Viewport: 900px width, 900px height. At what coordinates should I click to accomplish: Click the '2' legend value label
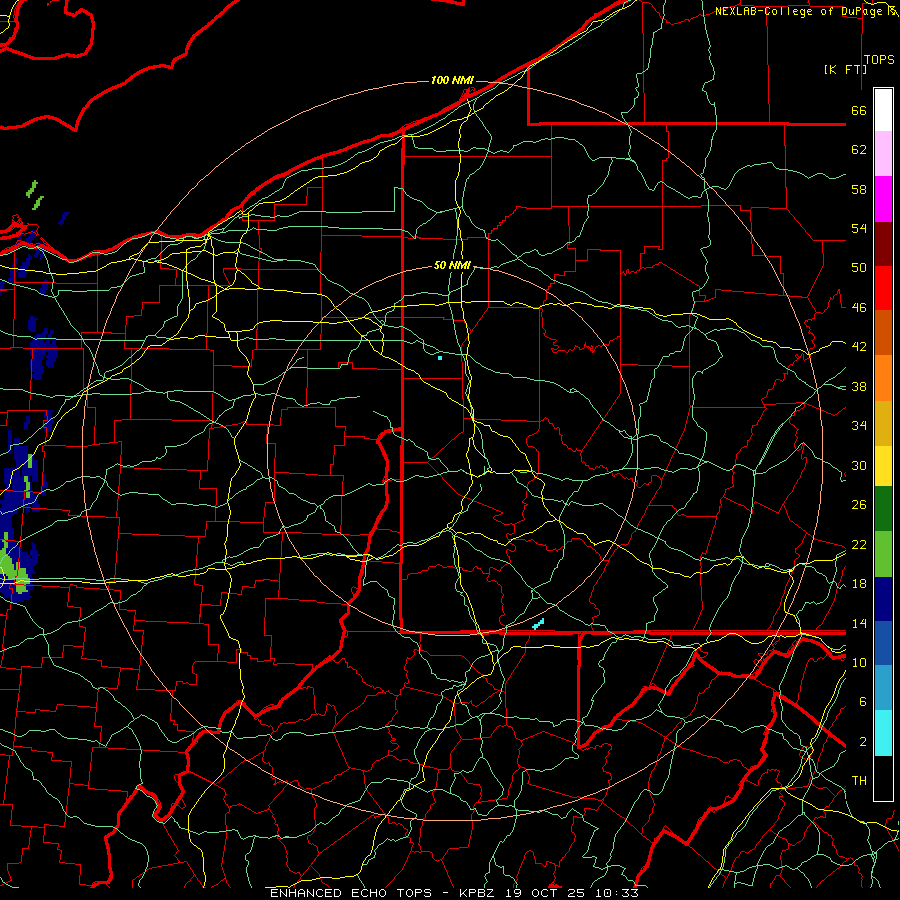(x=863, y=742)
